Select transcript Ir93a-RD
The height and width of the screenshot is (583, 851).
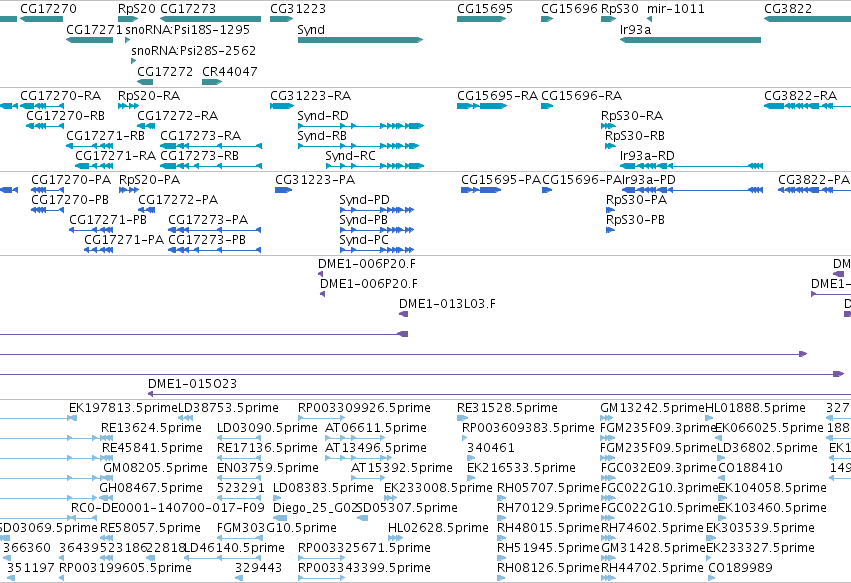point(647,156)
